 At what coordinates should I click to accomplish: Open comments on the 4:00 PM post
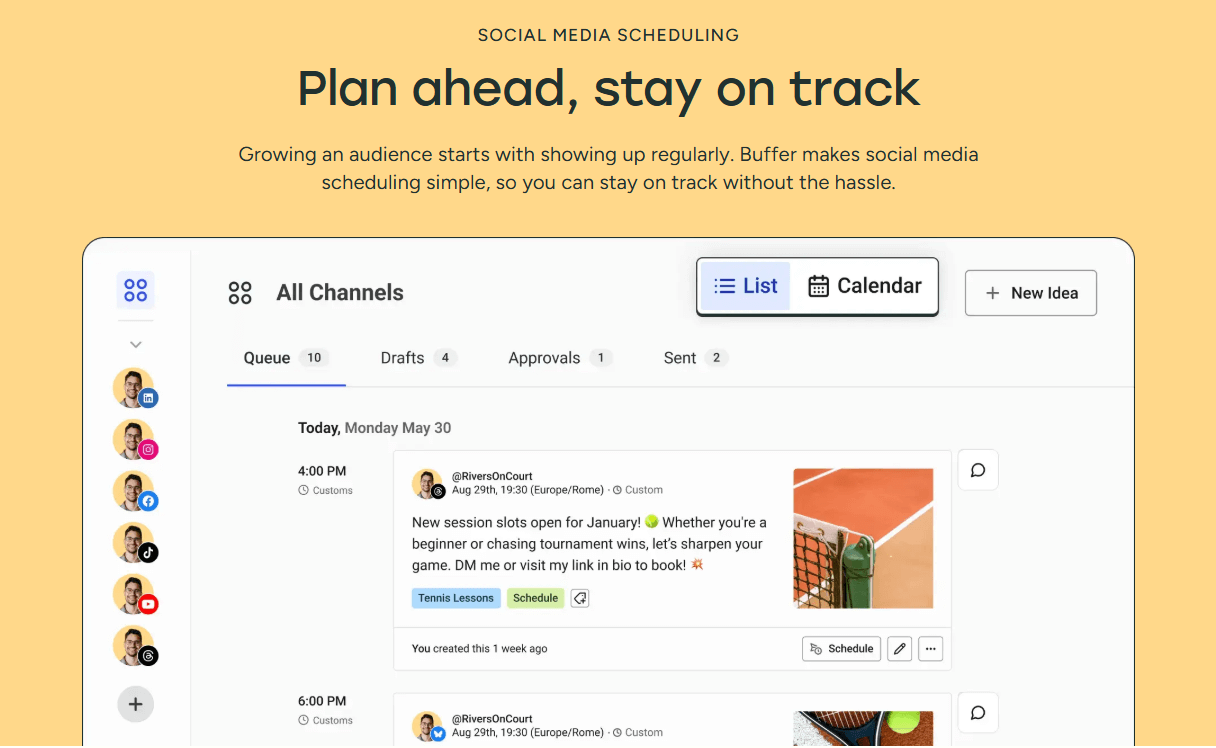(x=978, y=470)
